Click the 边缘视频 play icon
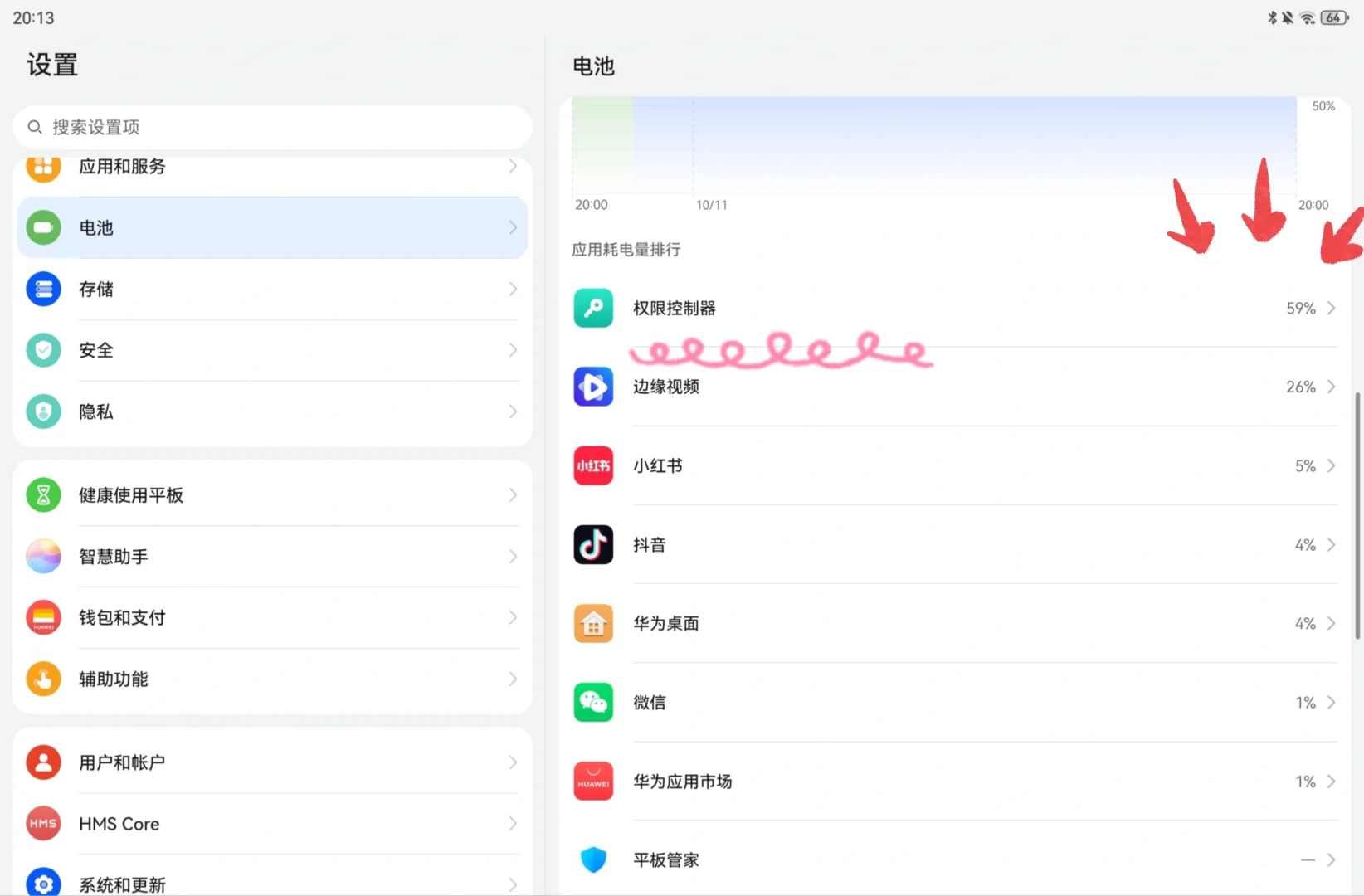This screenshot has height=896, width=1364. point(593,387)
